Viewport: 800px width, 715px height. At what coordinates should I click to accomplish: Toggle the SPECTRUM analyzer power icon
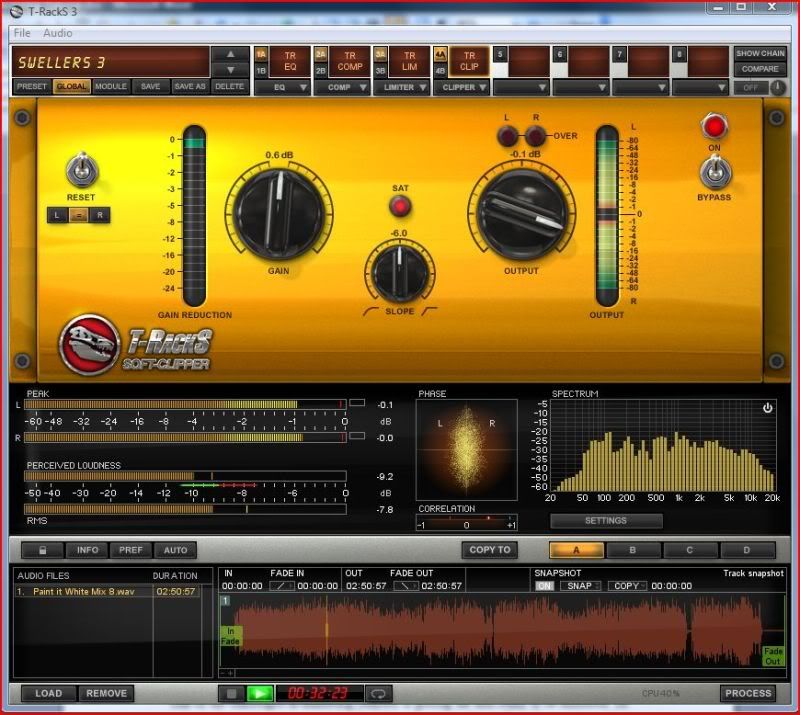(767, 408)
